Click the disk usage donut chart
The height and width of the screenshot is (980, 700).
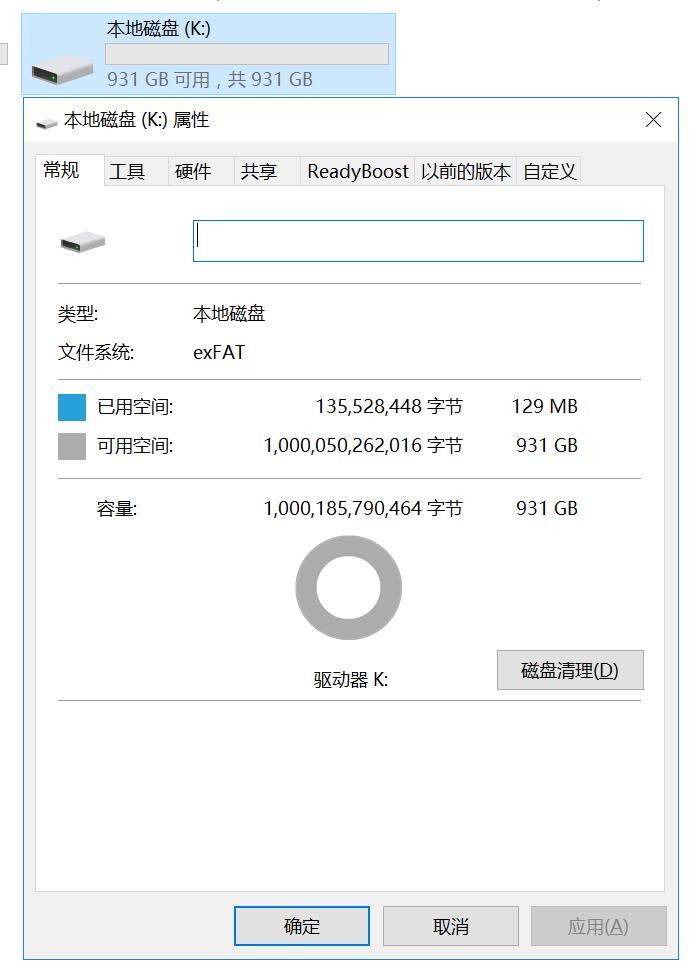pyautogui.click(x=348, y=588)
